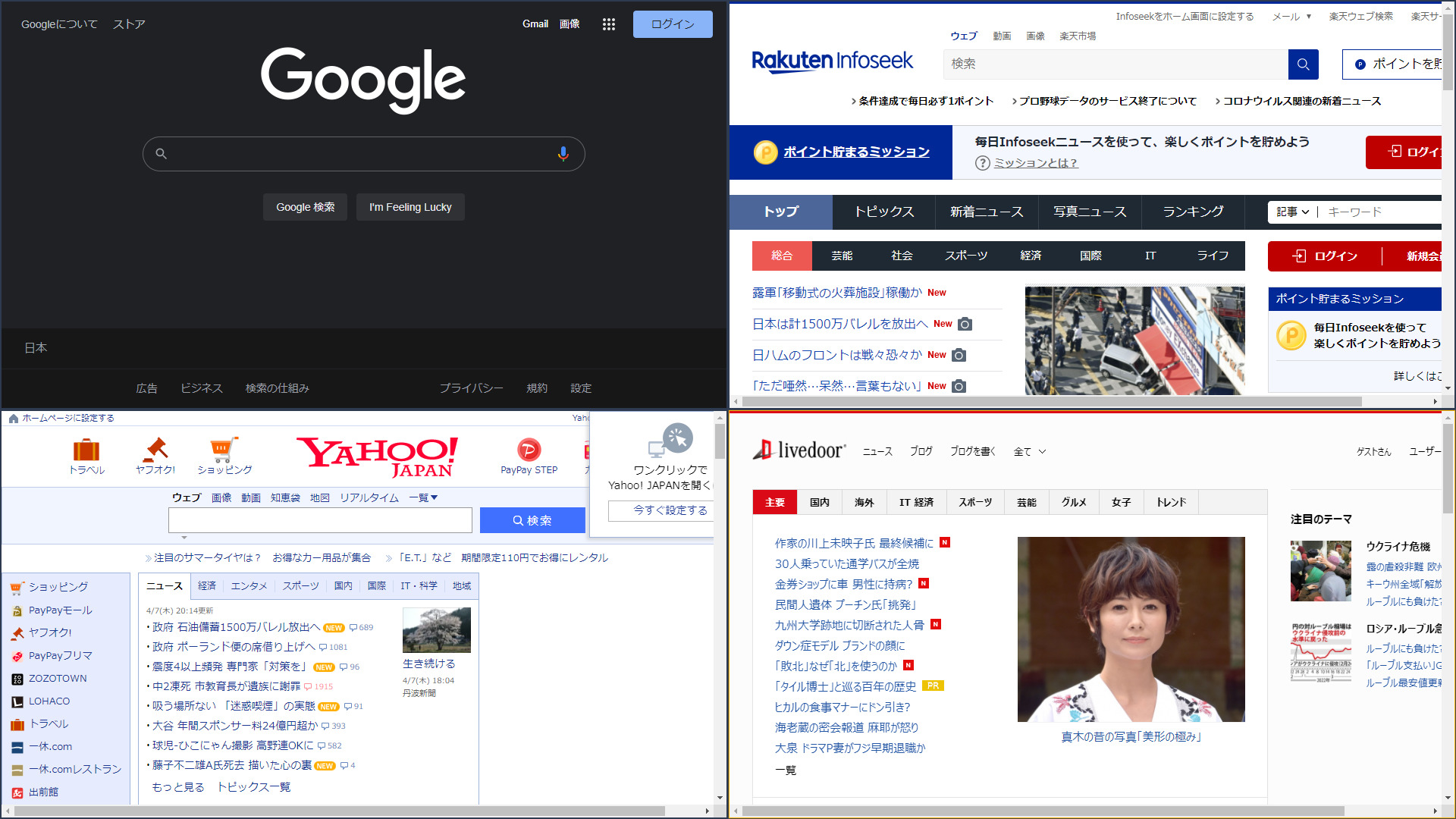
Task: Select Yahoo news エンタメ tab
Action: 249,586
